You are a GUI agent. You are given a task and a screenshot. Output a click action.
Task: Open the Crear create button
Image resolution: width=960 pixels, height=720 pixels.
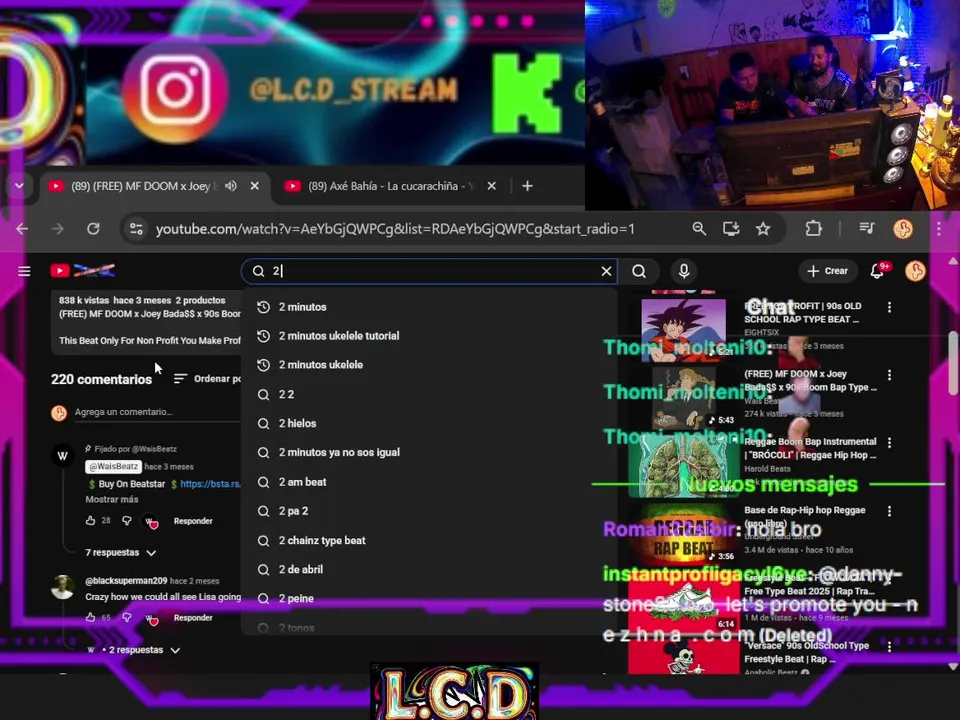pos(827,271)
